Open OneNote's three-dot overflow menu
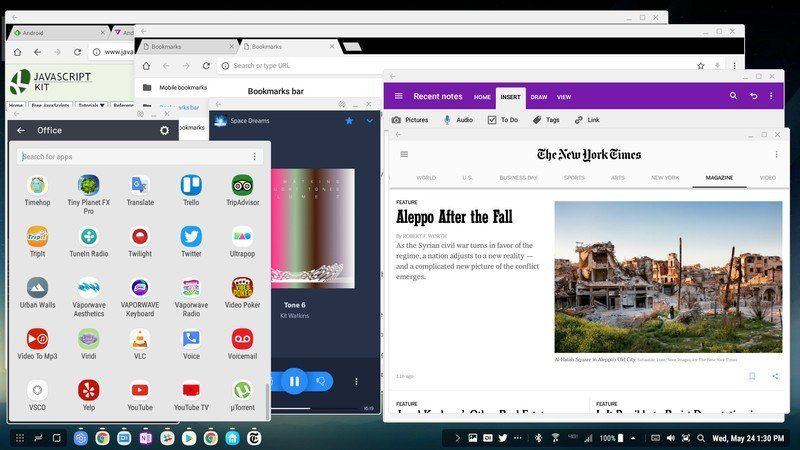 (x=771, y=96)
